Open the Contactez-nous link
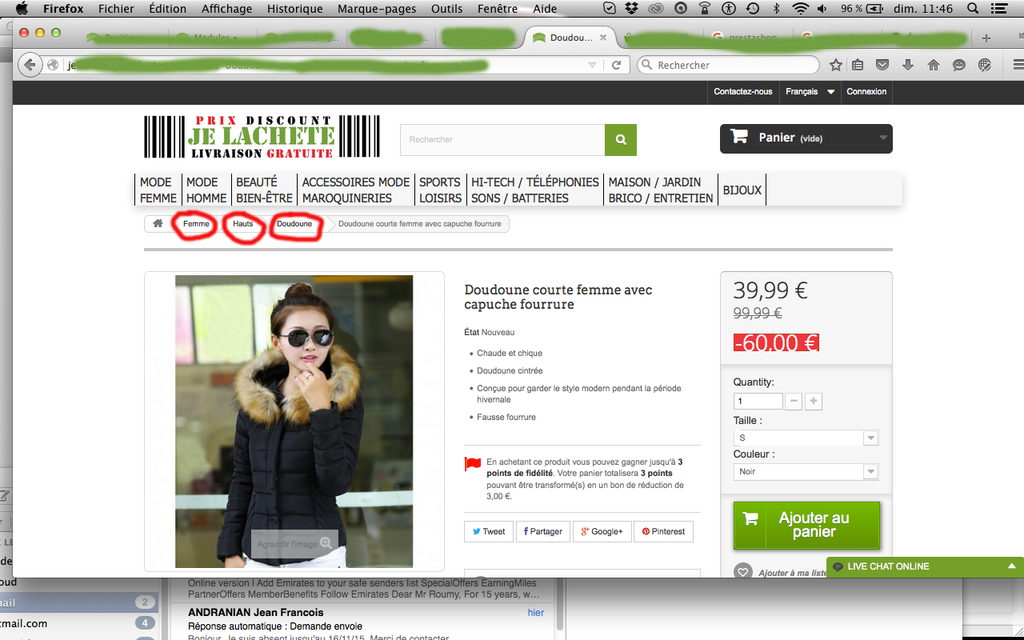This screenshot has height=640, width=1024. tap(743, 91)
